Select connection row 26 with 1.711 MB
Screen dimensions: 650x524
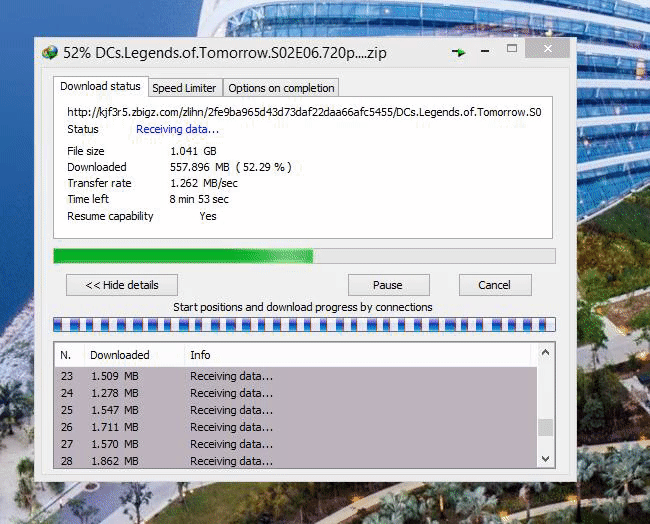[x=296, y=427]
